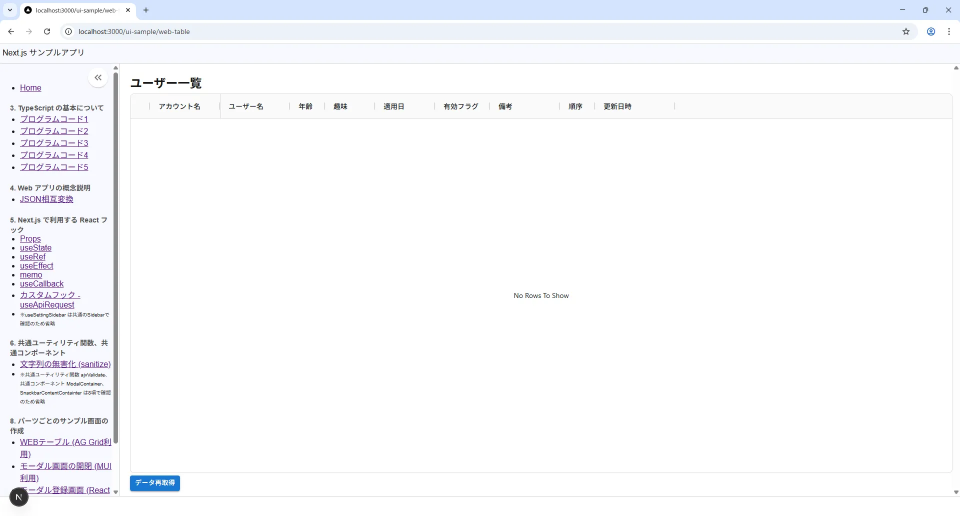Click the browser back arrow
The height and width of the screenshot is (516, 960).
click(11, 31)
